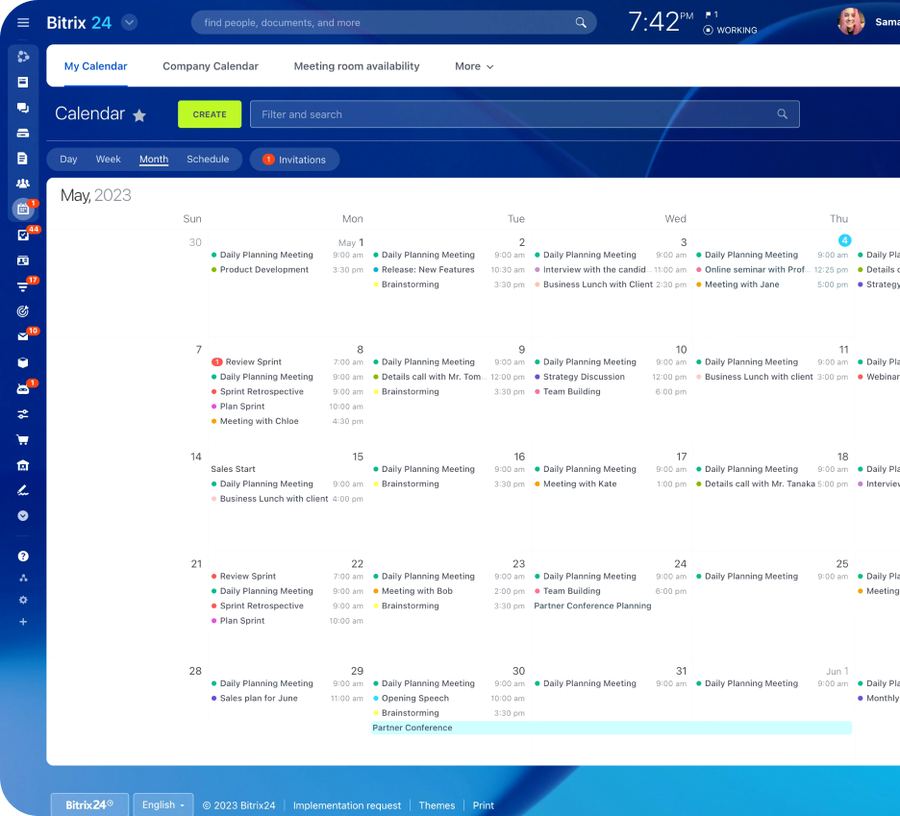Open the English language selector
Viewport: 900px width, 816px height.
[163, 805]
